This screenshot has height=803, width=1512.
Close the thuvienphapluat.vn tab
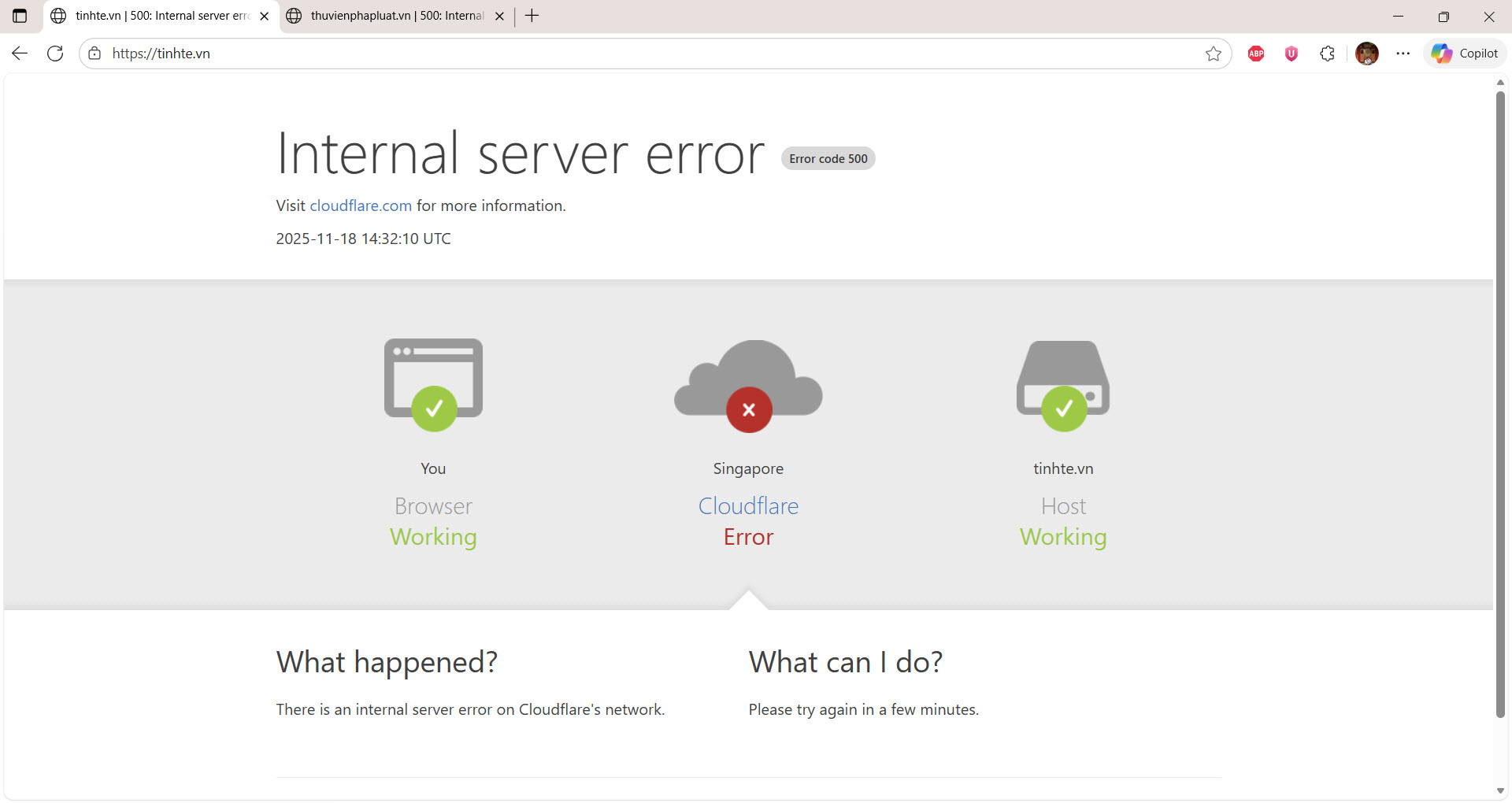click(499, 16)
